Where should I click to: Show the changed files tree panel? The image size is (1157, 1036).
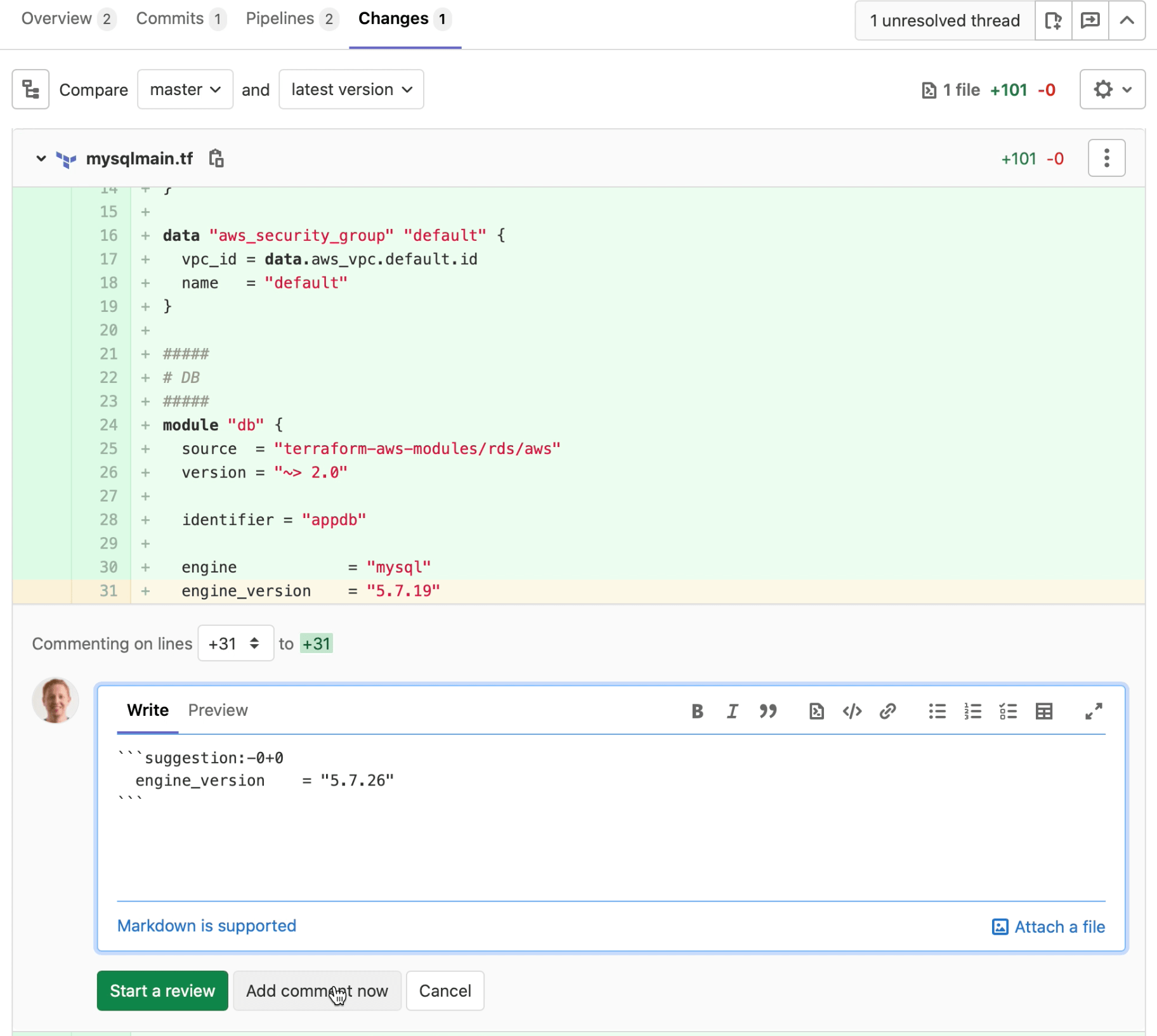coord(30,89)
